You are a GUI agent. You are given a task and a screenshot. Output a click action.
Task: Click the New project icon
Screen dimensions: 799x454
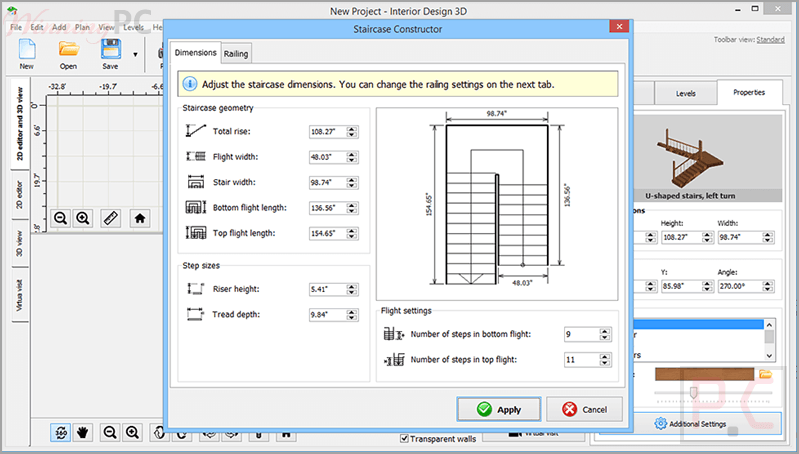point(27,49)
